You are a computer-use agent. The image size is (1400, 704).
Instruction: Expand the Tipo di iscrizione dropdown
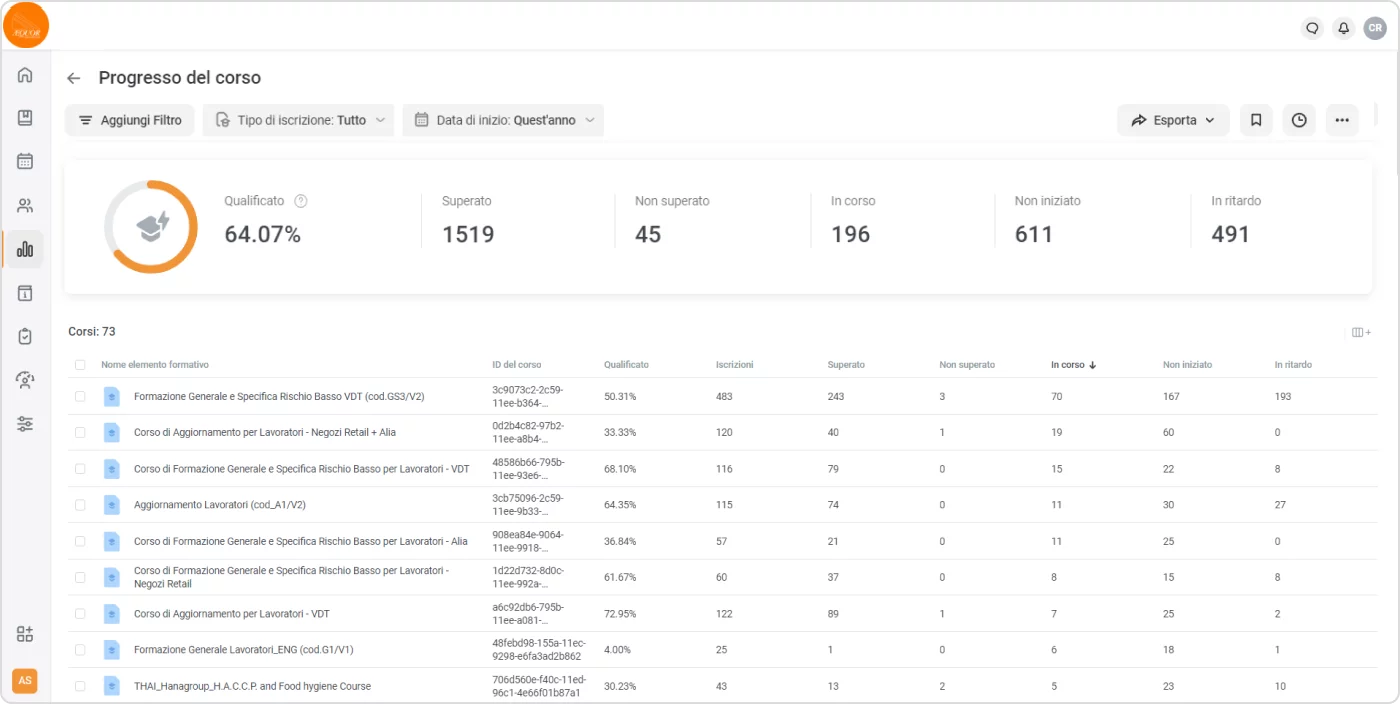click(x=298, y=120)
